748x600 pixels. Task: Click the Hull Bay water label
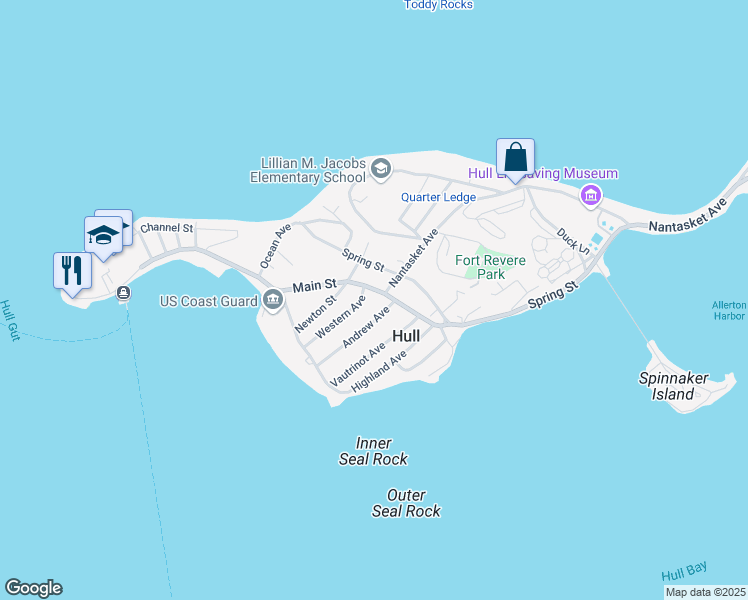[685, 571]
